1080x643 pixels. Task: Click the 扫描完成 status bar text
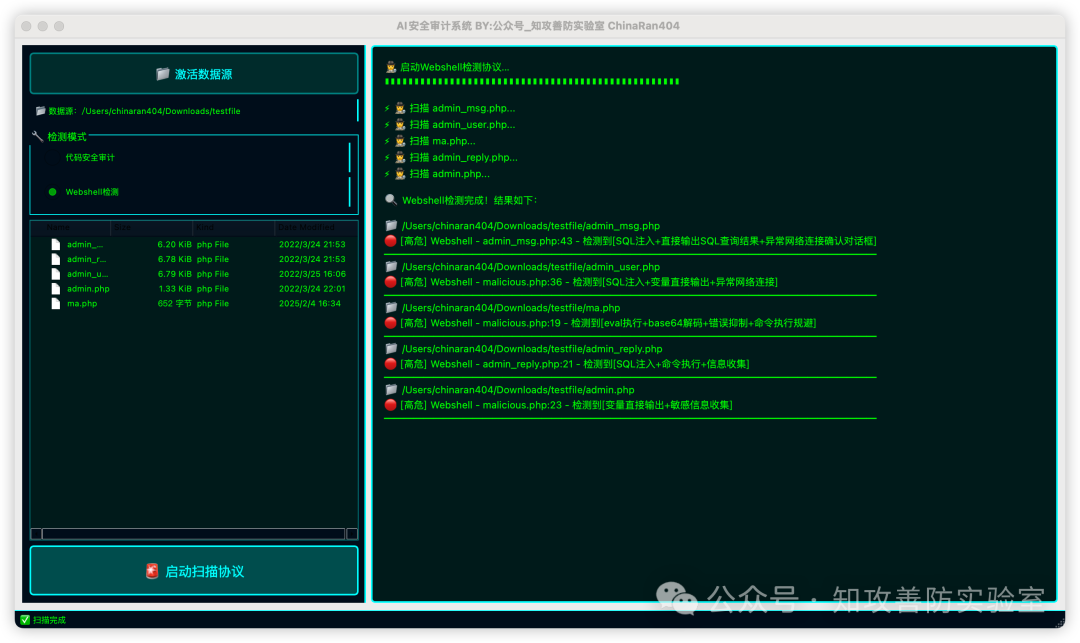coord(50,620)
